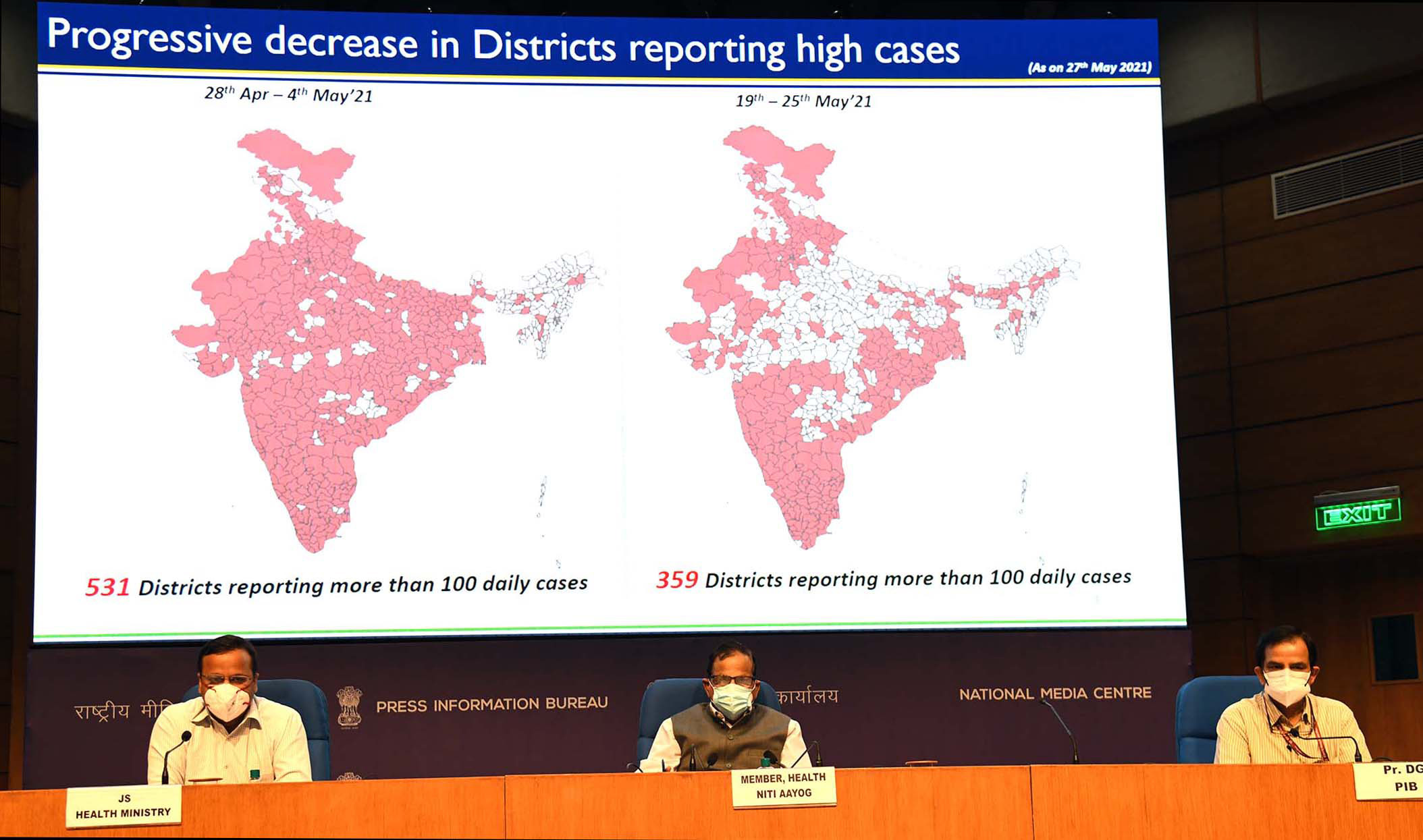Screen dimensions: 1423x840
Task: Click the wall speaker below the EXIT sign
Action: (x=1393, y=648)
